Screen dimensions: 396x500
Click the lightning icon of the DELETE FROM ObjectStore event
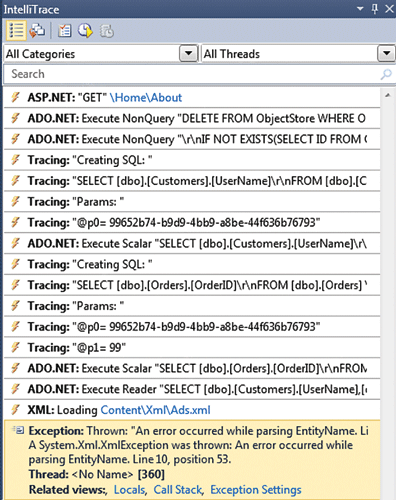(x=15, y=118)
